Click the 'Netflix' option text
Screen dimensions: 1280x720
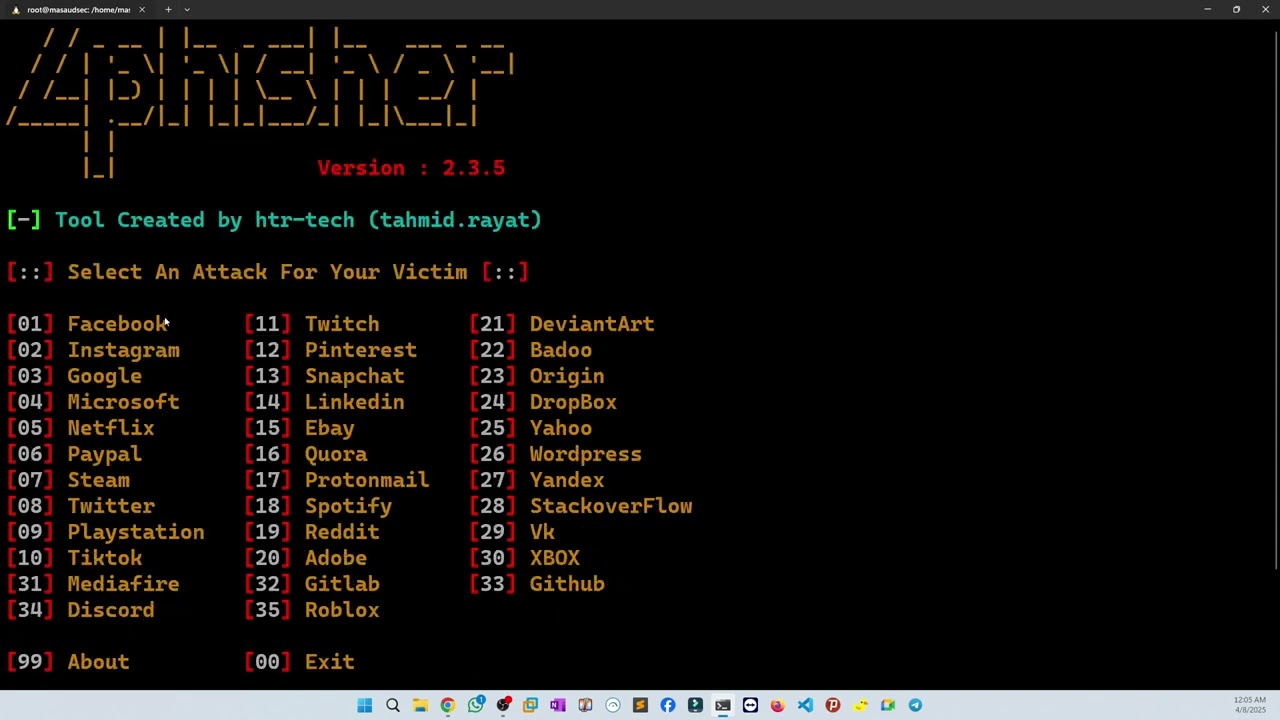tap(111, 428)
